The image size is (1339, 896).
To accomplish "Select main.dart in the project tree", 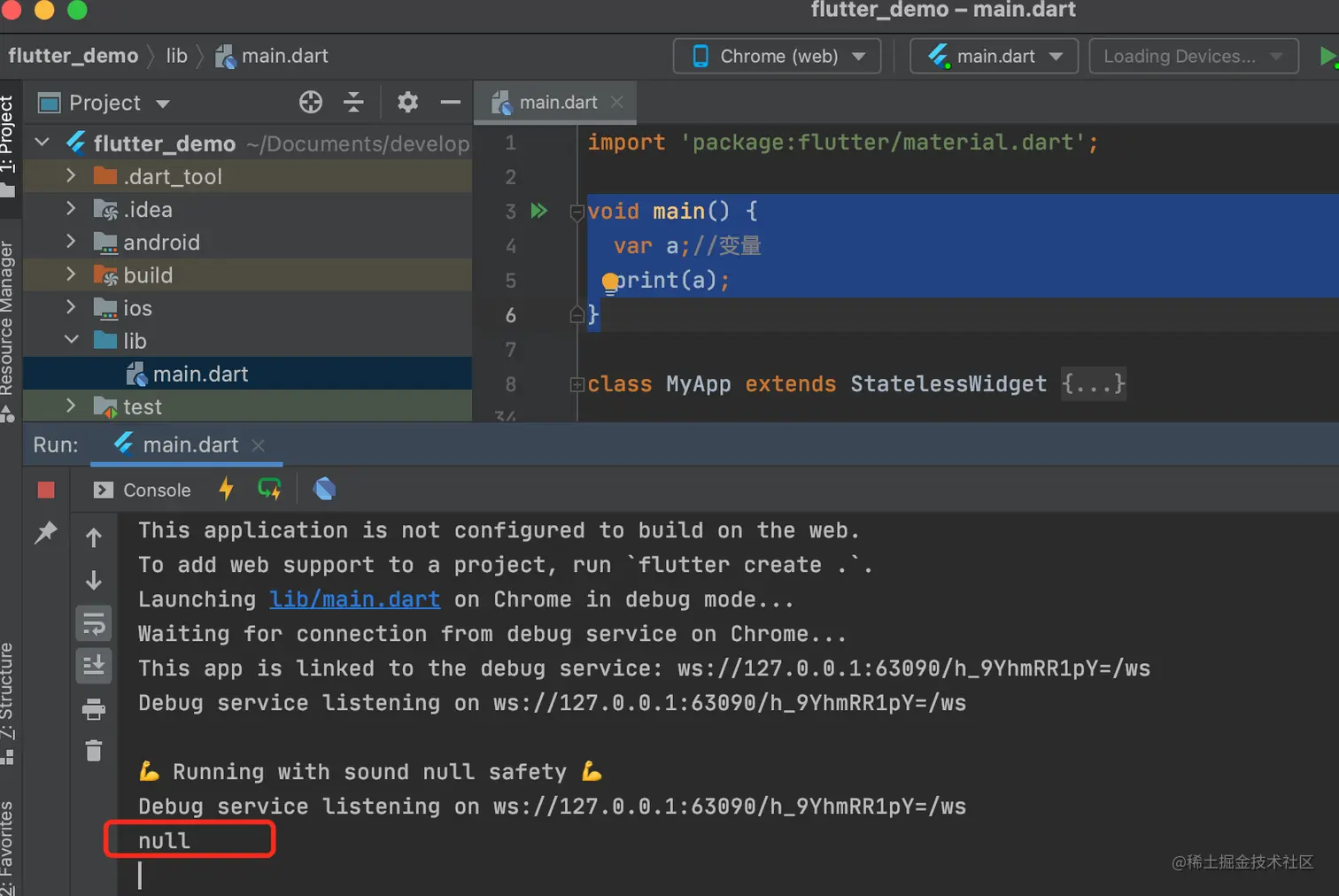I will 247,374.
